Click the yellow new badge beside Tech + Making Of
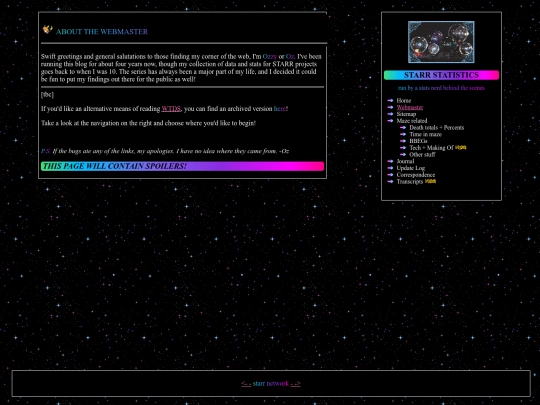This screenshot has width=540, height=405. click(461, 147)
